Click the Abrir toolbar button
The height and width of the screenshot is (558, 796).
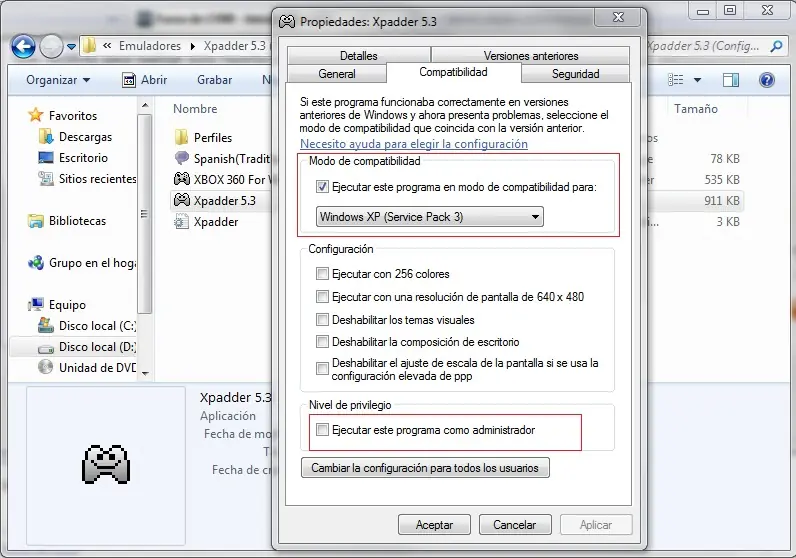click(145, 80)
